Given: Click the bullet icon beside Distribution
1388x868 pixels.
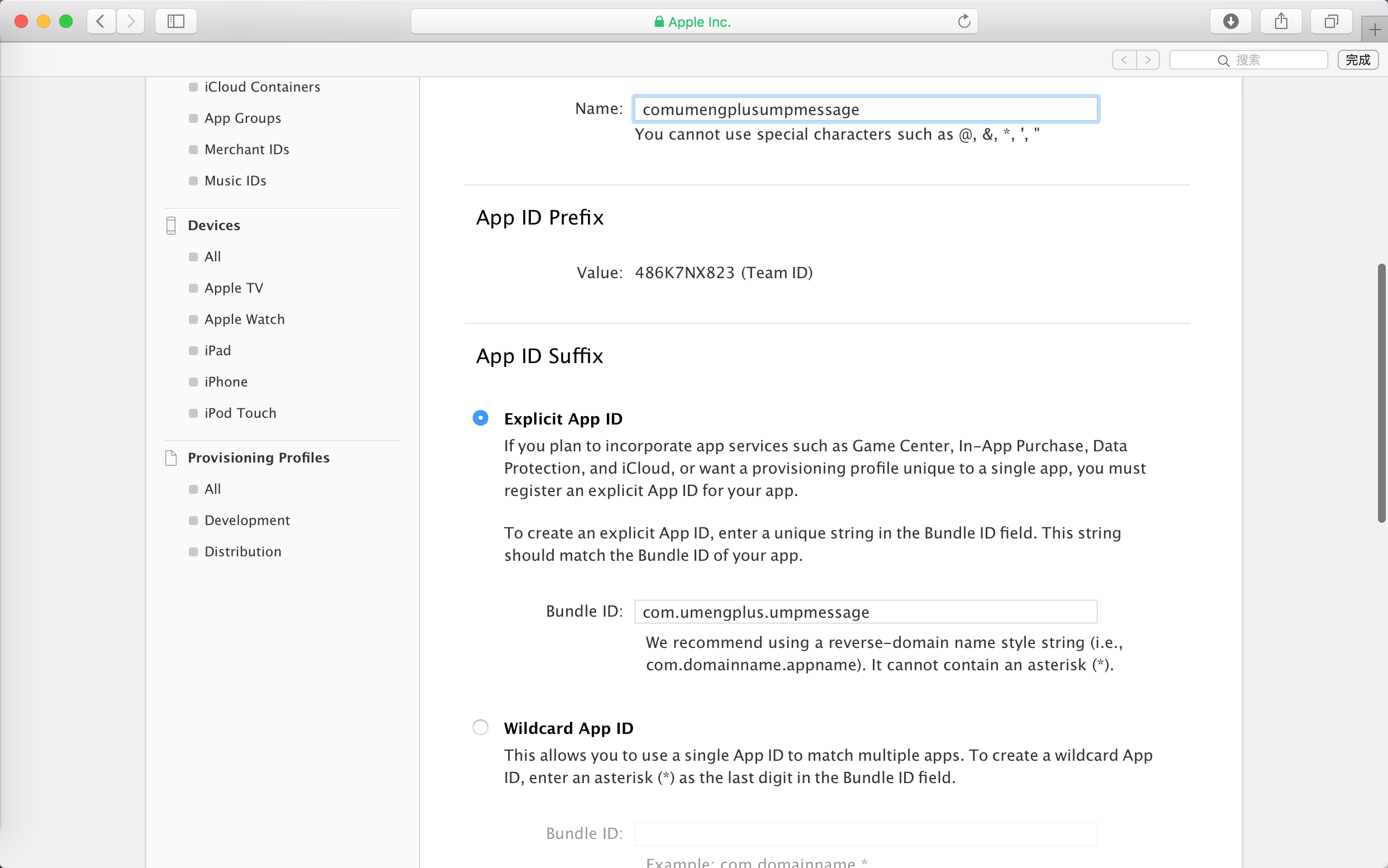Looking at the screenshot, I should pyautogui.click(x=193, y=552).
